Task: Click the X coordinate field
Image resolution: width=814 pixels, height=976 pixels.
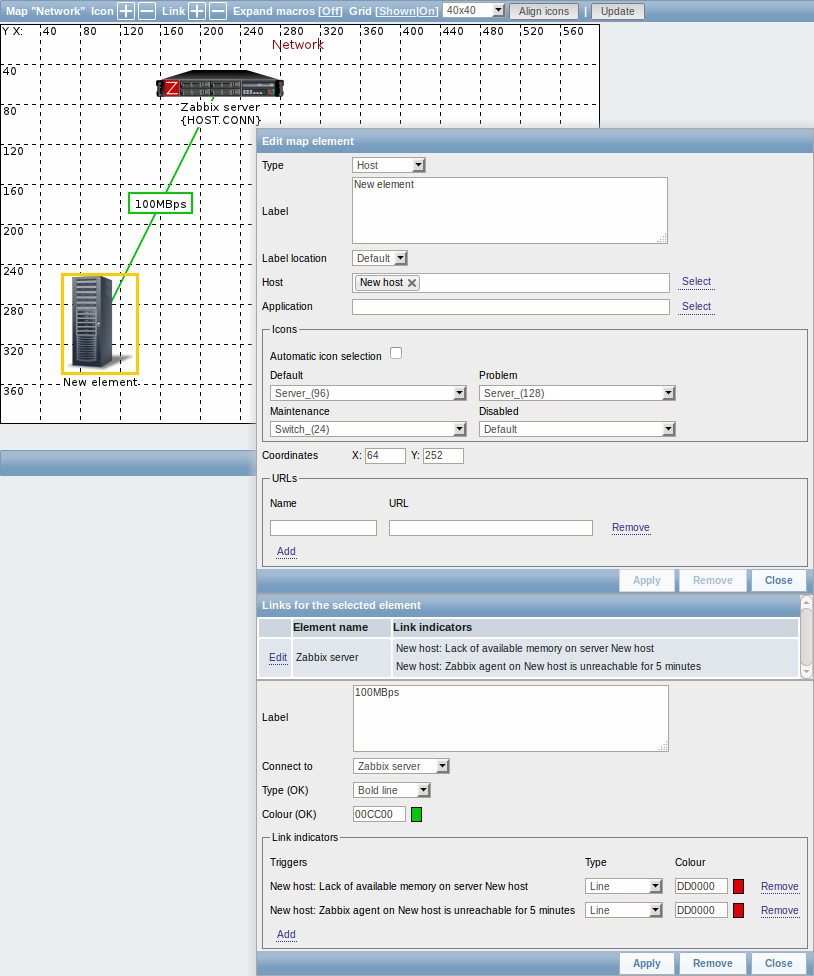Action: [x=385, y=456]
